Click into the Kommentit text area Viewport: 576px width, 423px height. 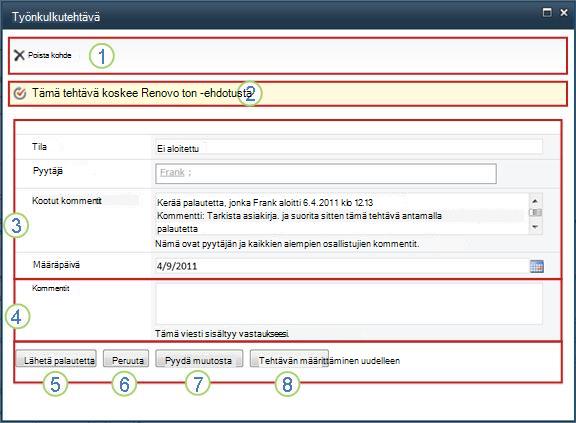[x=349, y=304]
